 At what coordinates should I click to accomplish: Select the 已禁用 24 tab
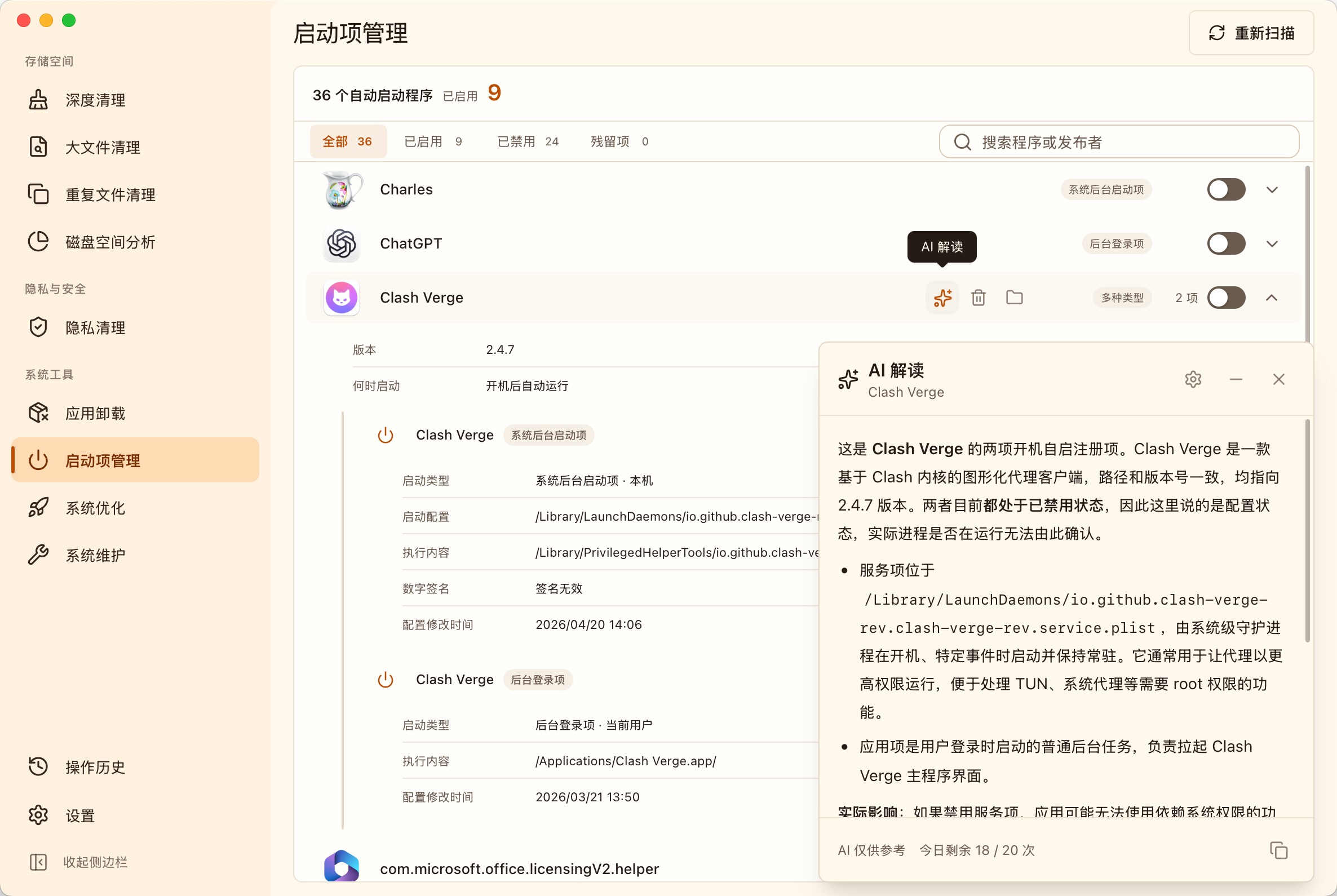(528, 141)
